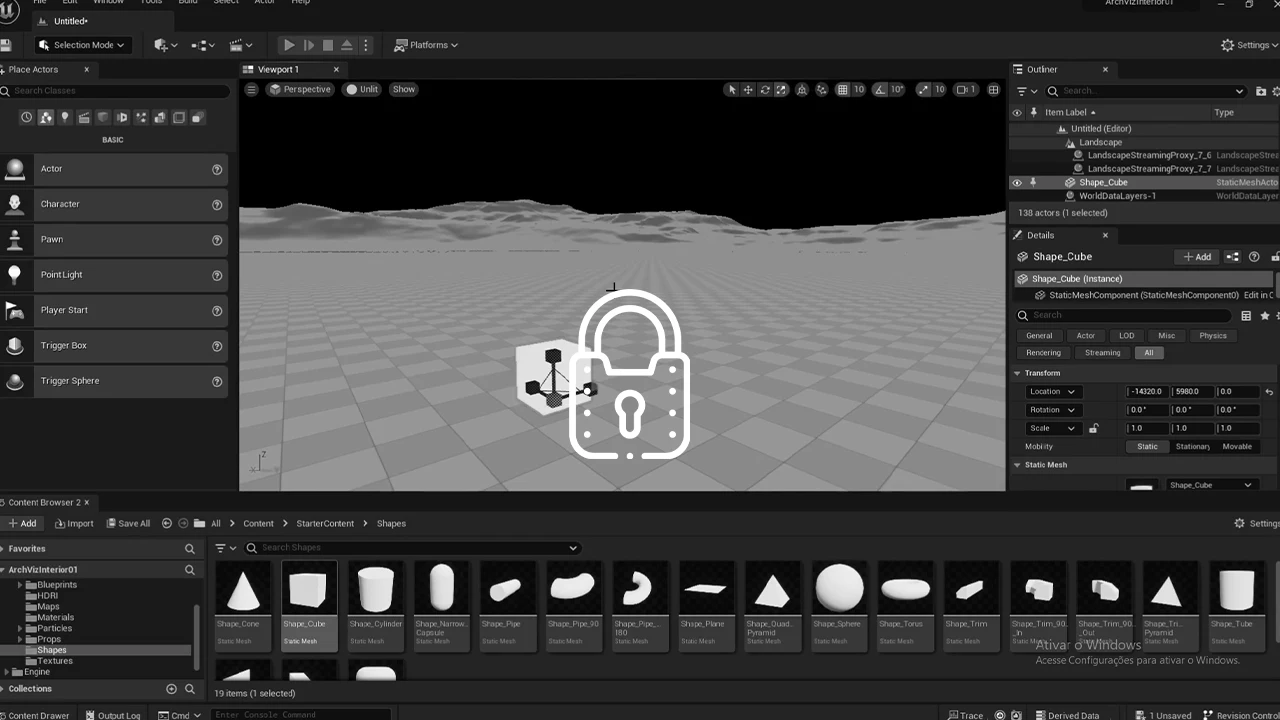Set Mobility to Stationary
This screenshot has height=720, width=1280.
click(1192, 447)
